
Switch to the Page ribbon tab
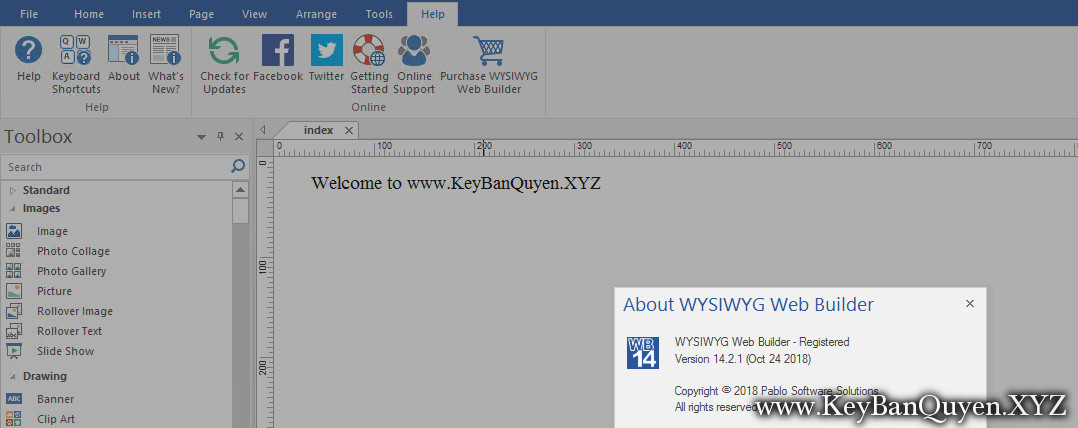click(201, 14)
